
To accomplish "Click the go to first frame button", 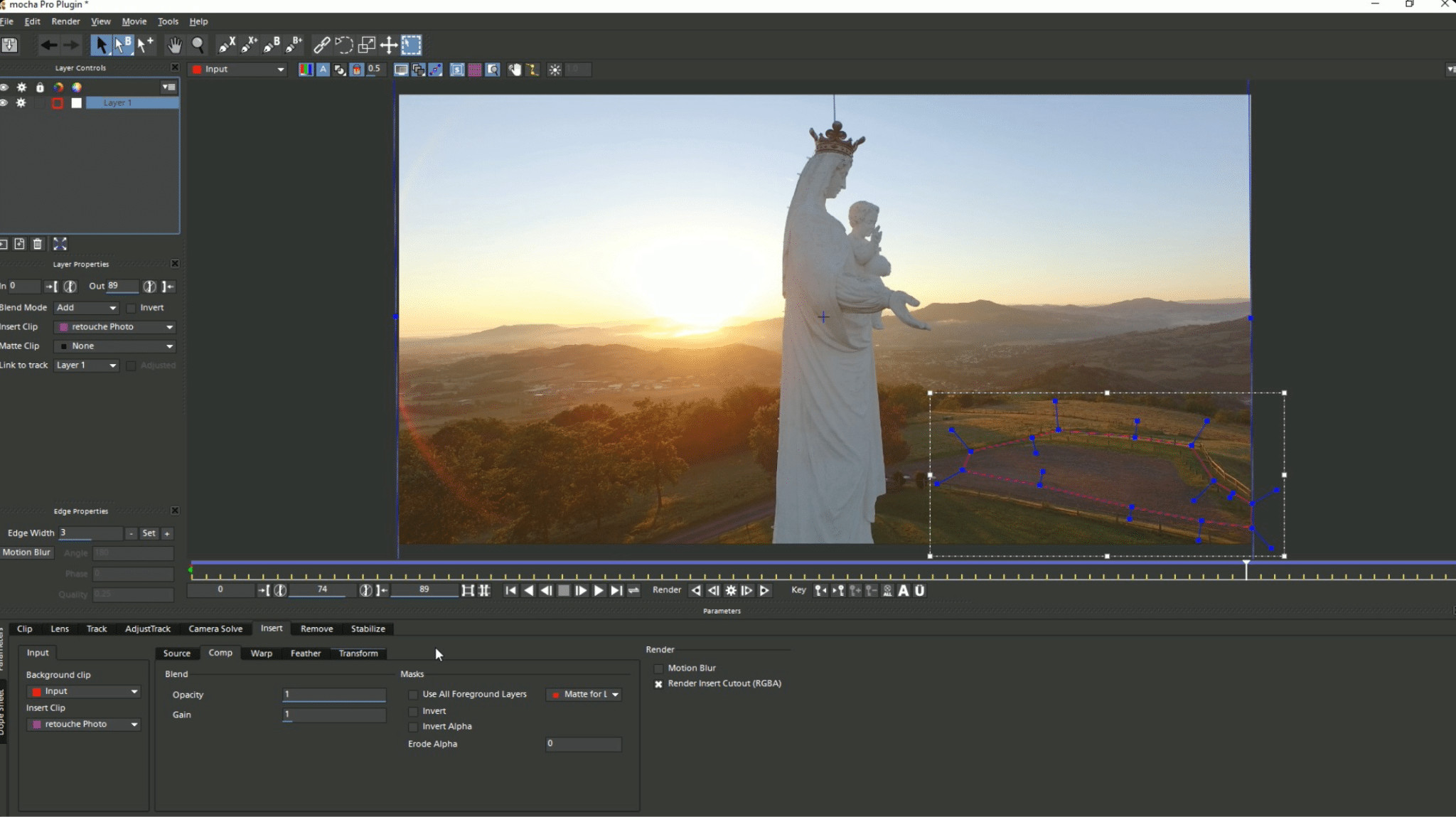I will pyautogui.click(x=510, y=590).
